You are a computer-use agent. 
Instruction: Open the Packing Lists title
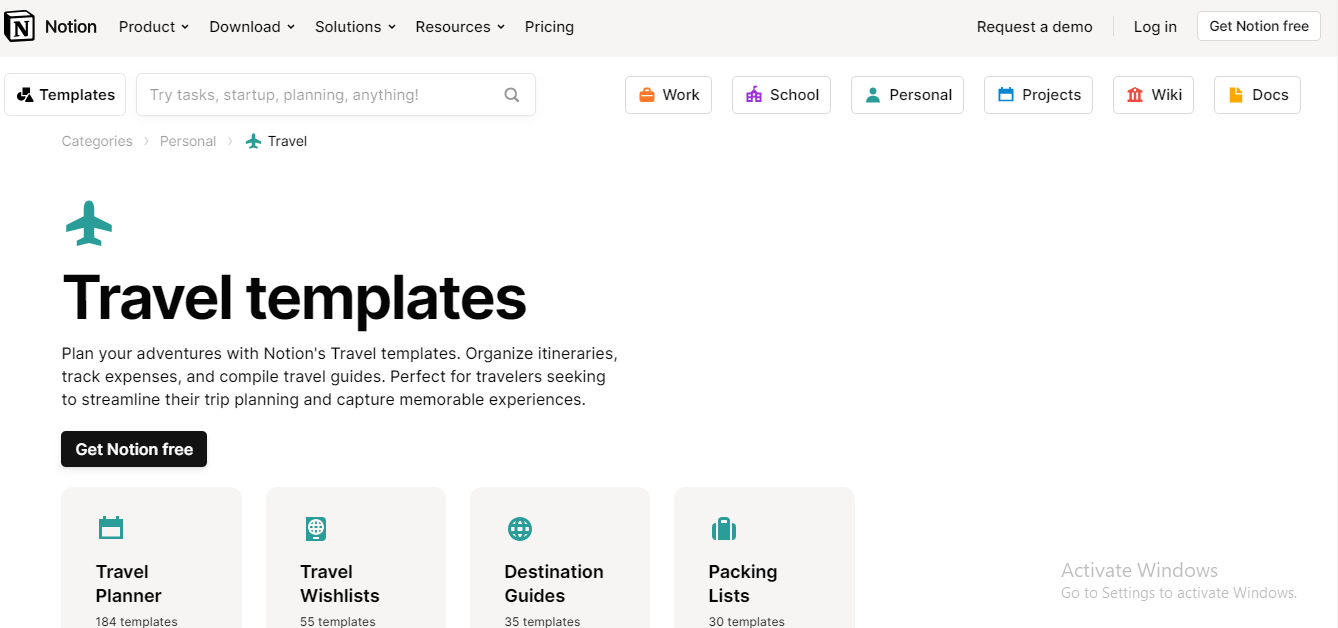click(x=743, y=584)
